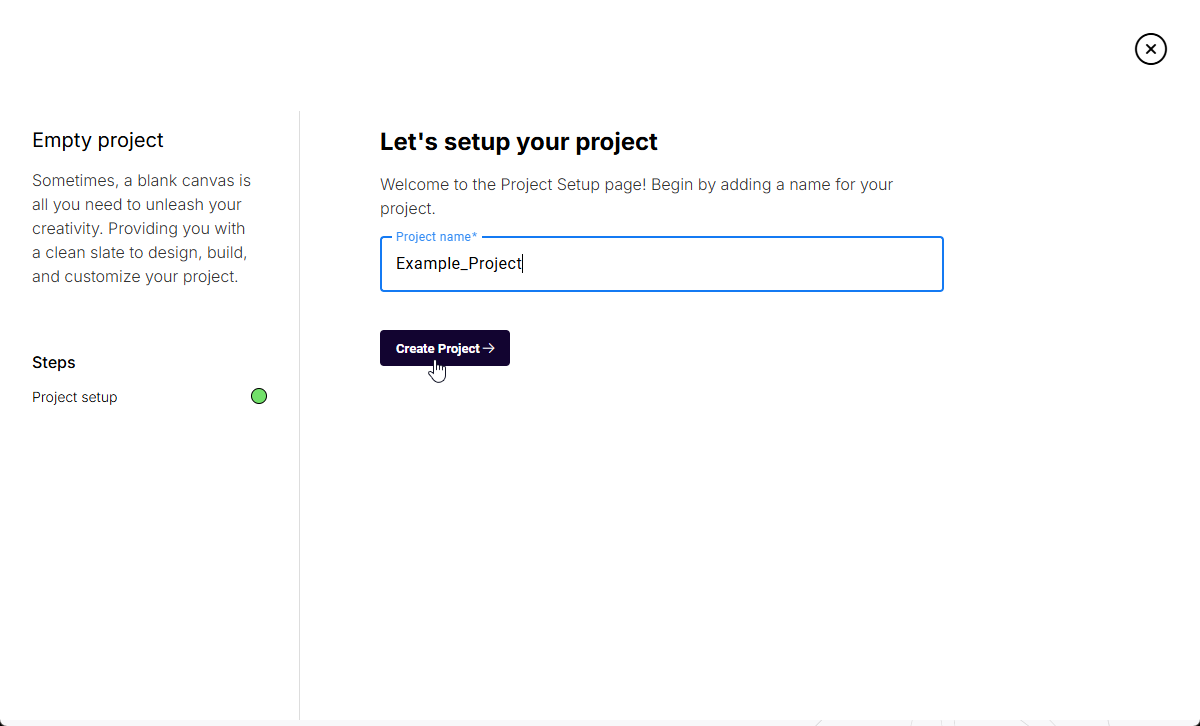The width and height of the screenshot is (1200, 726).
Task: Click the arrow icon on Create Project
Action: (489, 349)
